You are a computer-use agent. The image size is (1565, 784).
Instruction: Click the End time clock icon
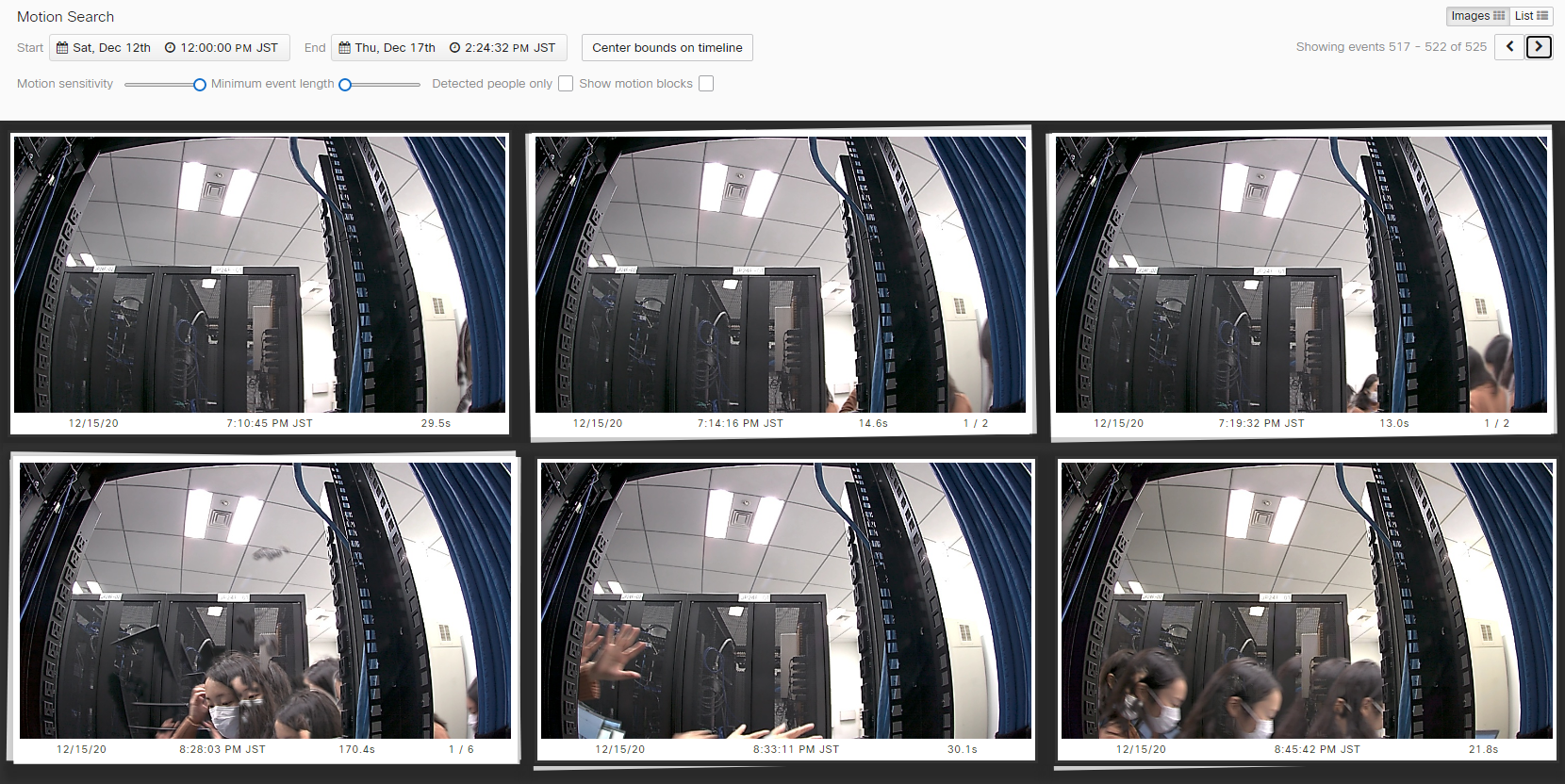[454, 48]
